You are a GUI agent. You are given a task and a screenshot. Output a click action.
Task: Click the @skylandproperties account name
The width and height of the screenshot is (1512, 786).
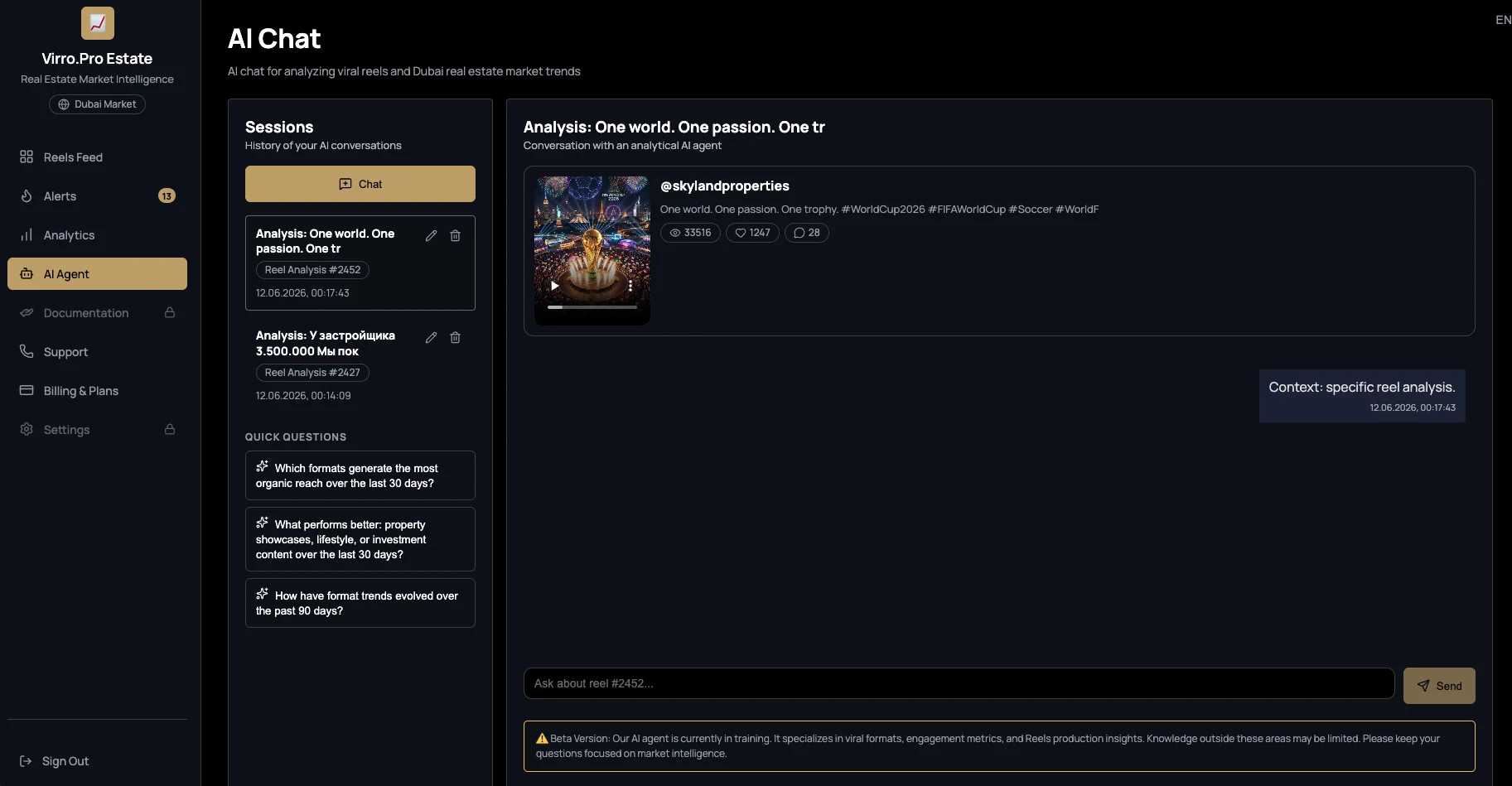pyautogui.click(x=725, y=186)
